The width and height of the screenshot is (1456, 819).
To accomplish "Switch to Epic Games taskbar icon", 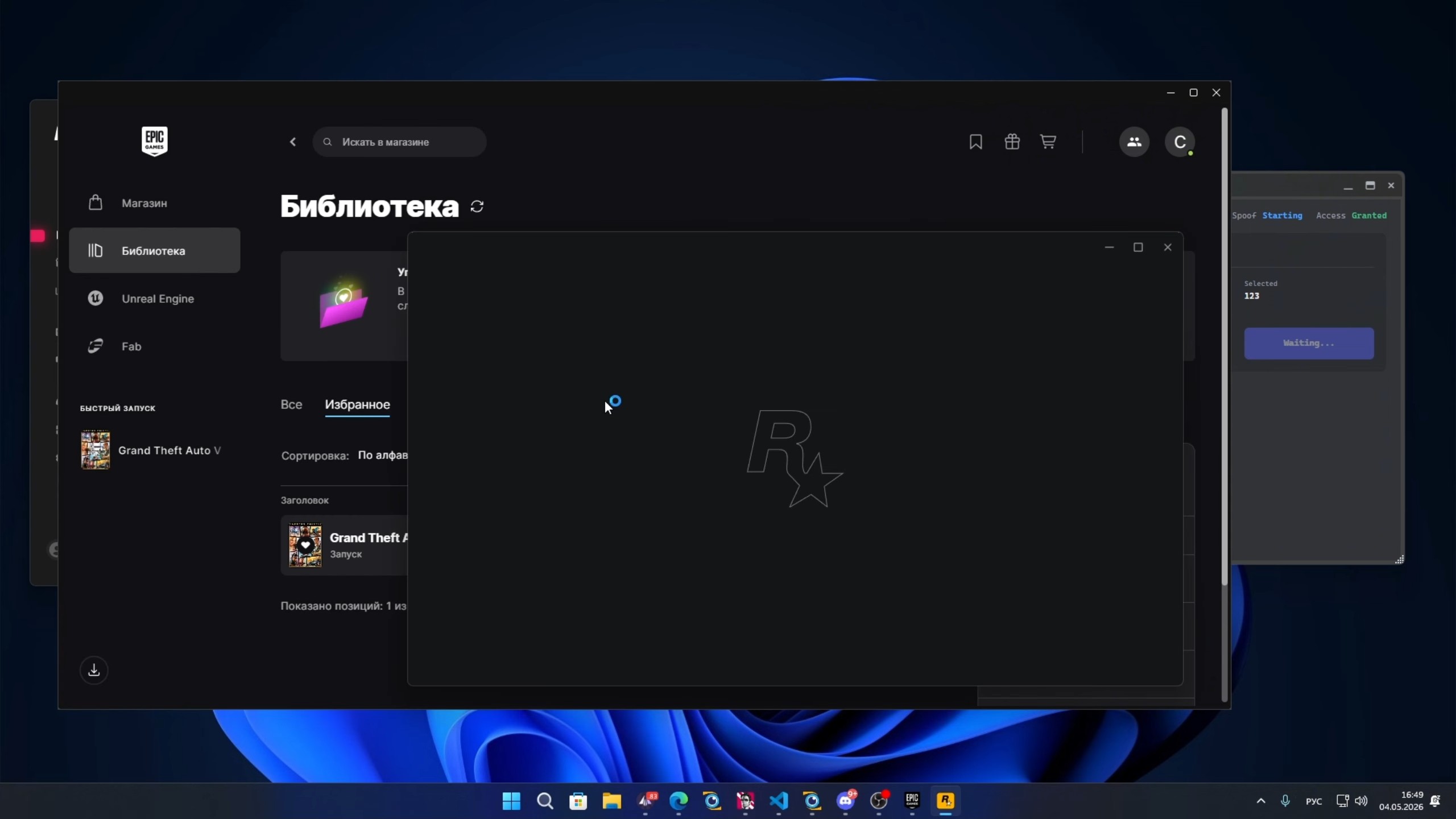I will click(912, 801).
